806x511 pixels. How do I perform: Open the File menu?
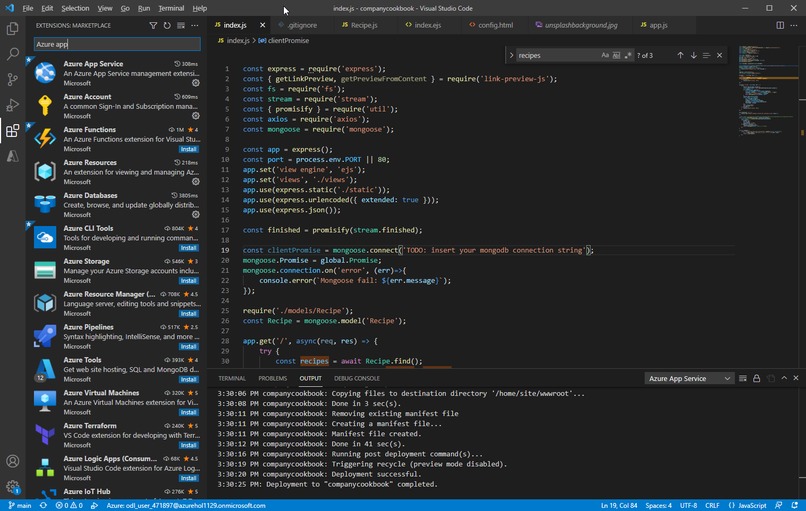point(28,8)
